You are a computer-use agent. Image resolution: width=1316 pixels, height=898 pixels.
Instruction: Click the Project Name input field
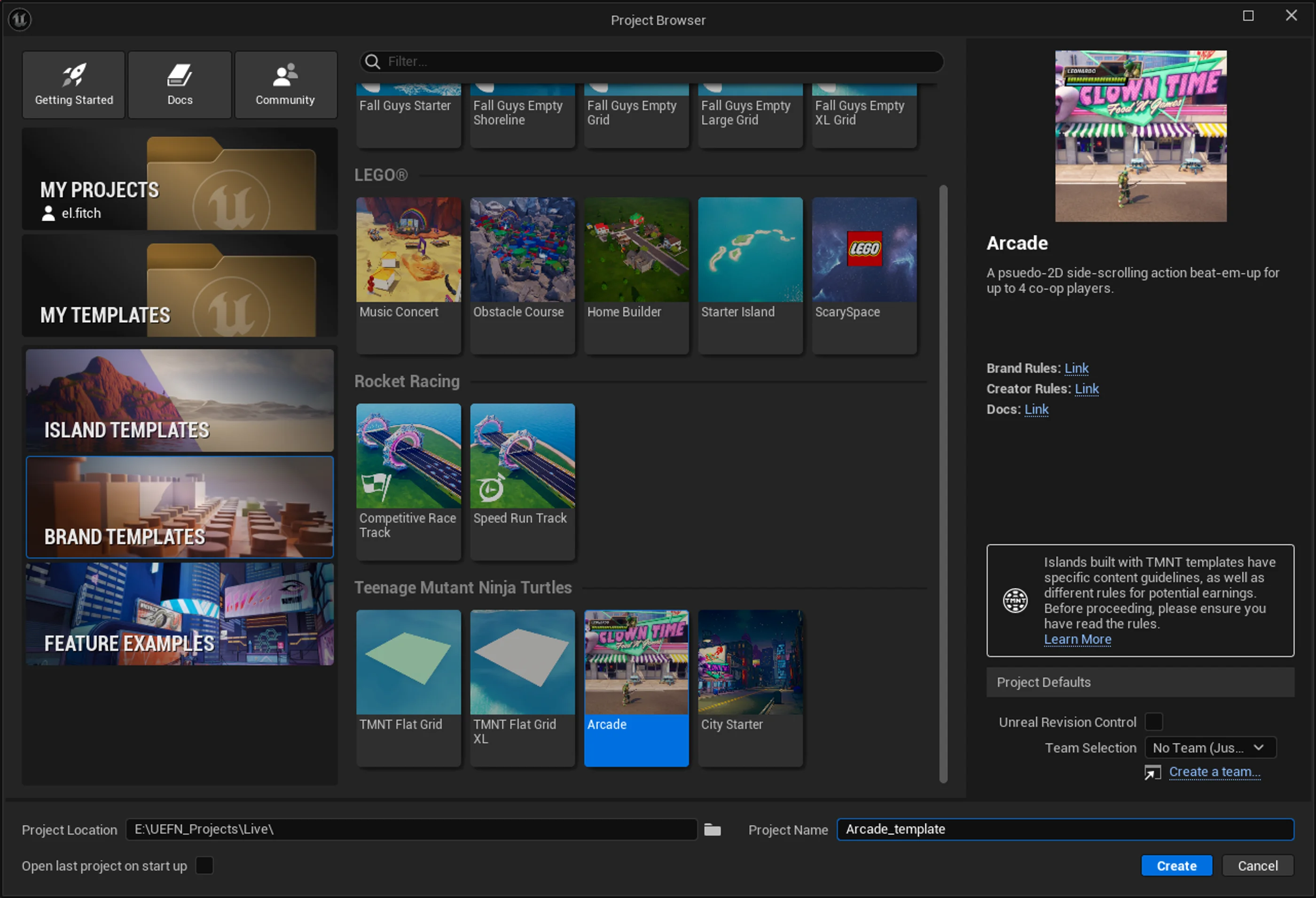[1065, 829]
